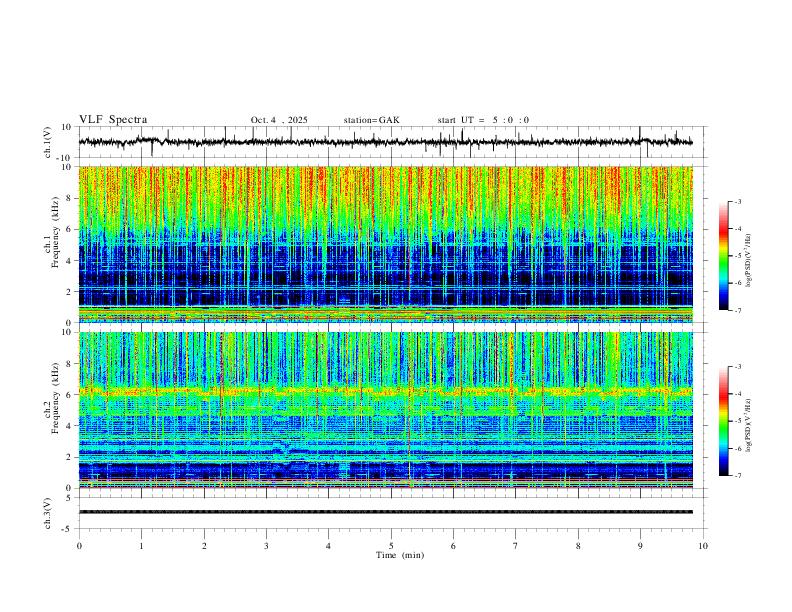Click the ch.2 PSD color bar
Viewport: 792px width, 612px height.
tap(723, 421)
